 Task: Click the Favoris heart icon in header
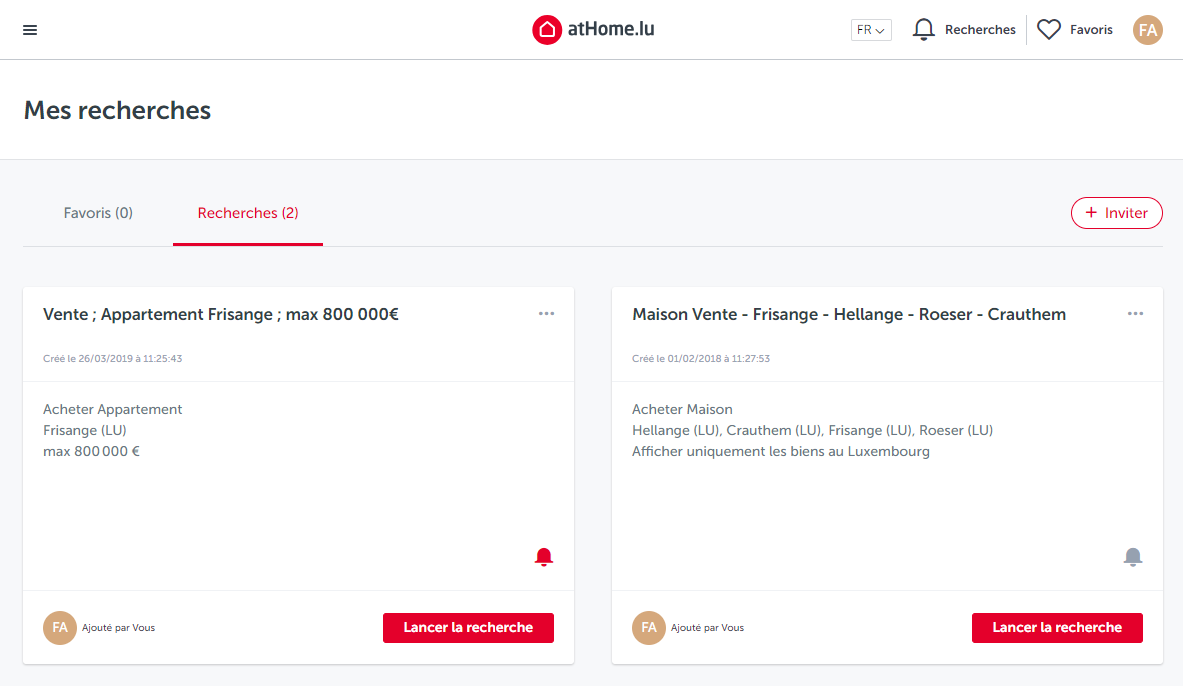1049,29
